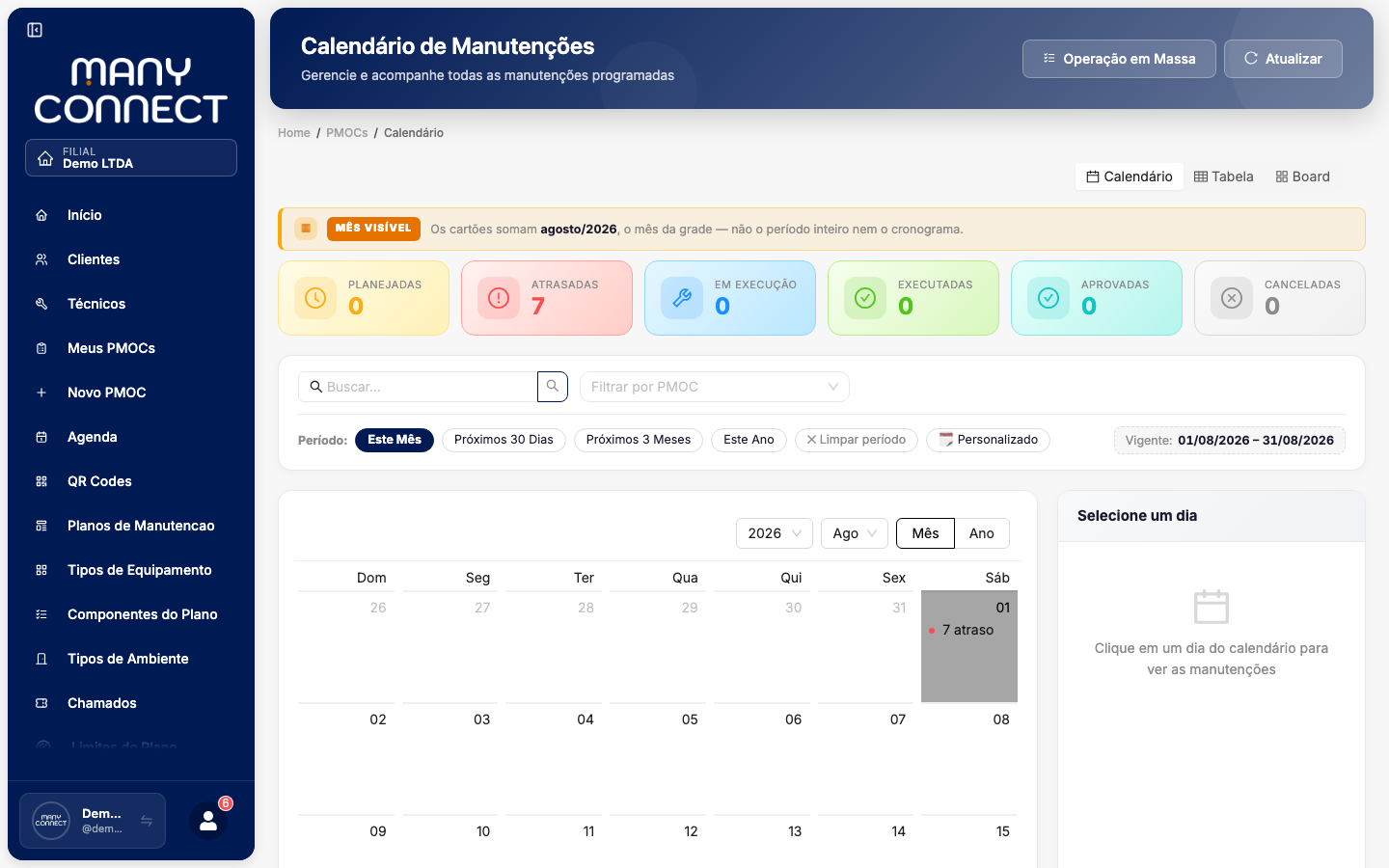Click the home icon next to Início
This screenshot has height=868, width=1389.
point(41,215)
